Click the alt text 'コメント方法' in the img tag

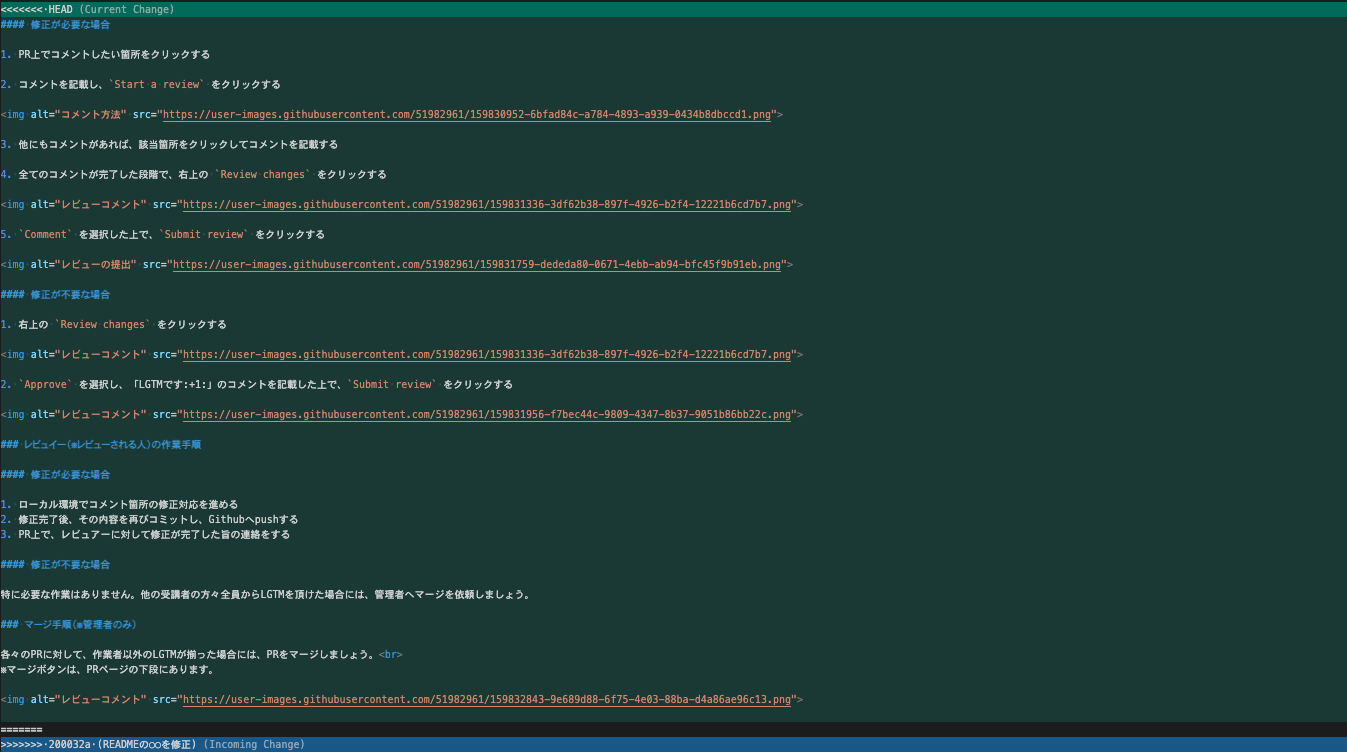click(x=91, y=114)
